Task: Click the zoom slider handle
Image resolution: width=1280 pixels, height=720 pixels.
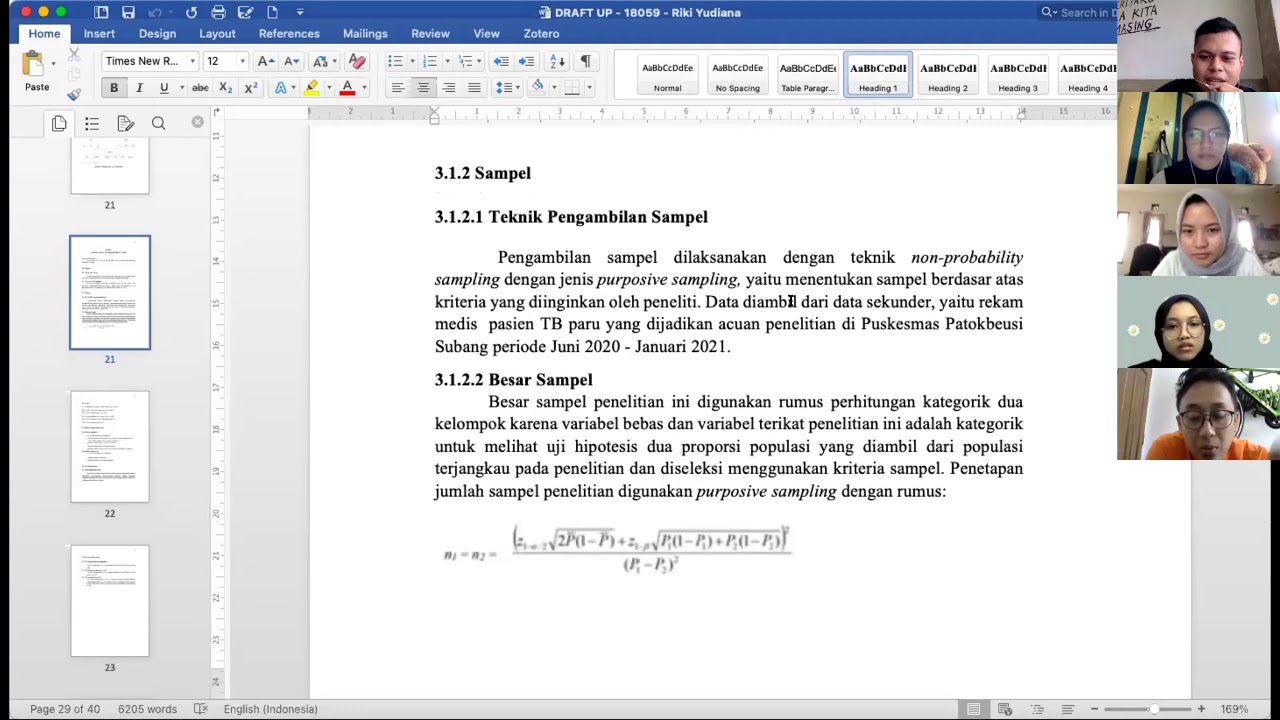Action: tap(1154, 709)
